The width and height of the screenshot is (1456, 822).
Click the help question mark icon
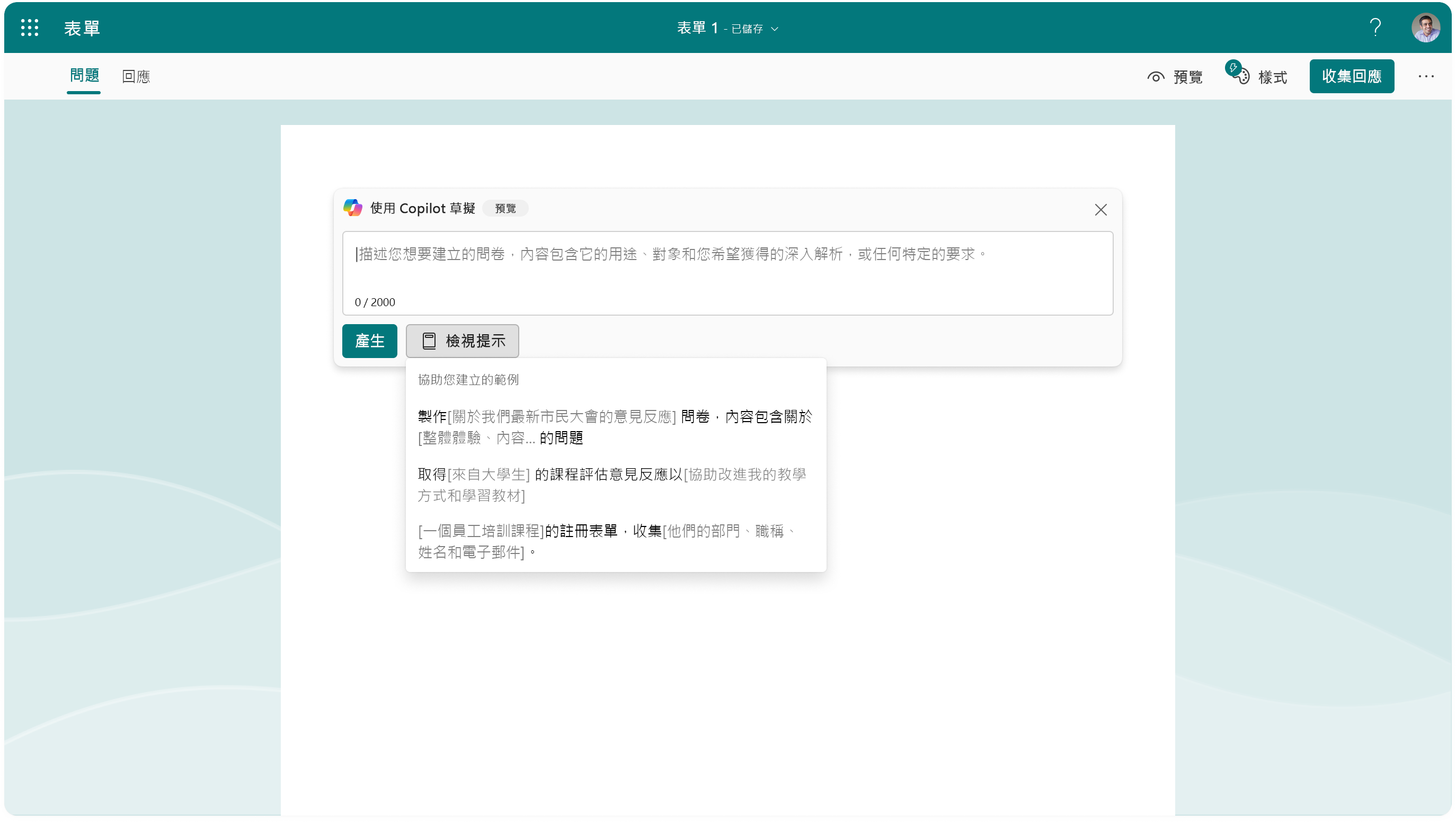coord(1375,28)
